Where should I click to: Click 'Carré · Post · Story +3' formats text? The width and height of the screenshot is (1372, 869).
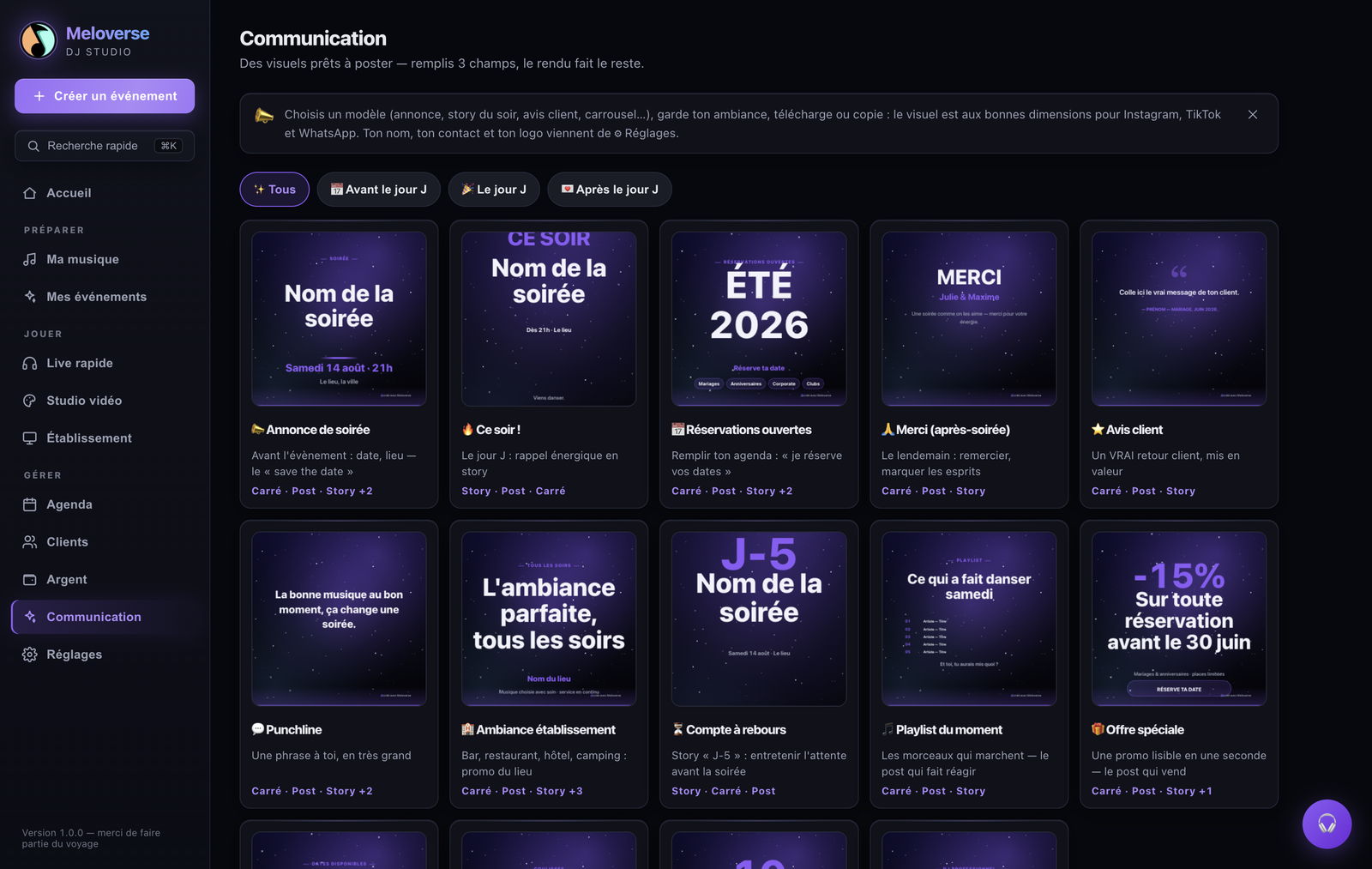pyautogui.click(x=522, y=791)
